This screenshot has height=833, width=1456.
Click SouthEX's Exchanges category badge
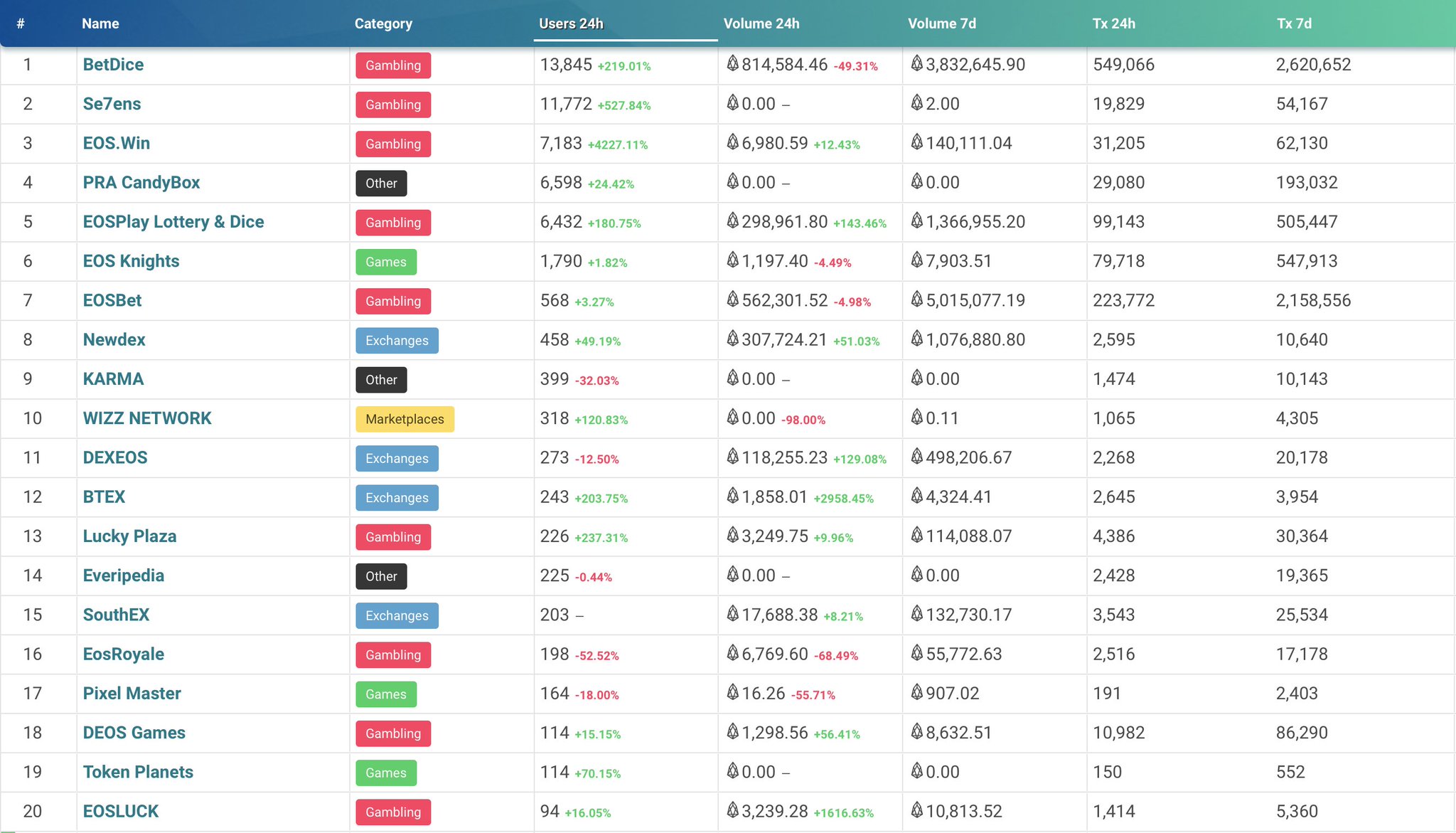pos(397,616)
